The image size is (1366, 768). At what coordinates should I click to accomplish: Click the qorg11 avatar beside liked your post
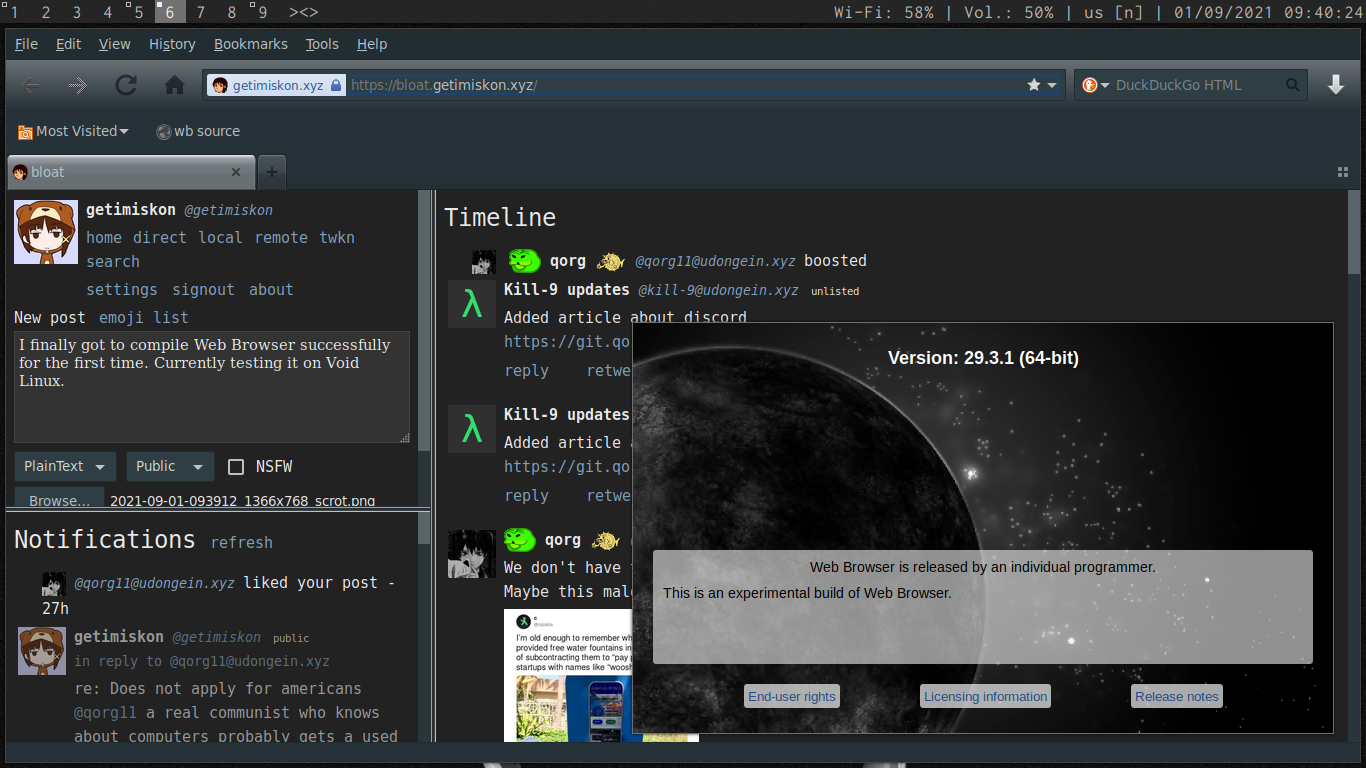click(54, 584)
